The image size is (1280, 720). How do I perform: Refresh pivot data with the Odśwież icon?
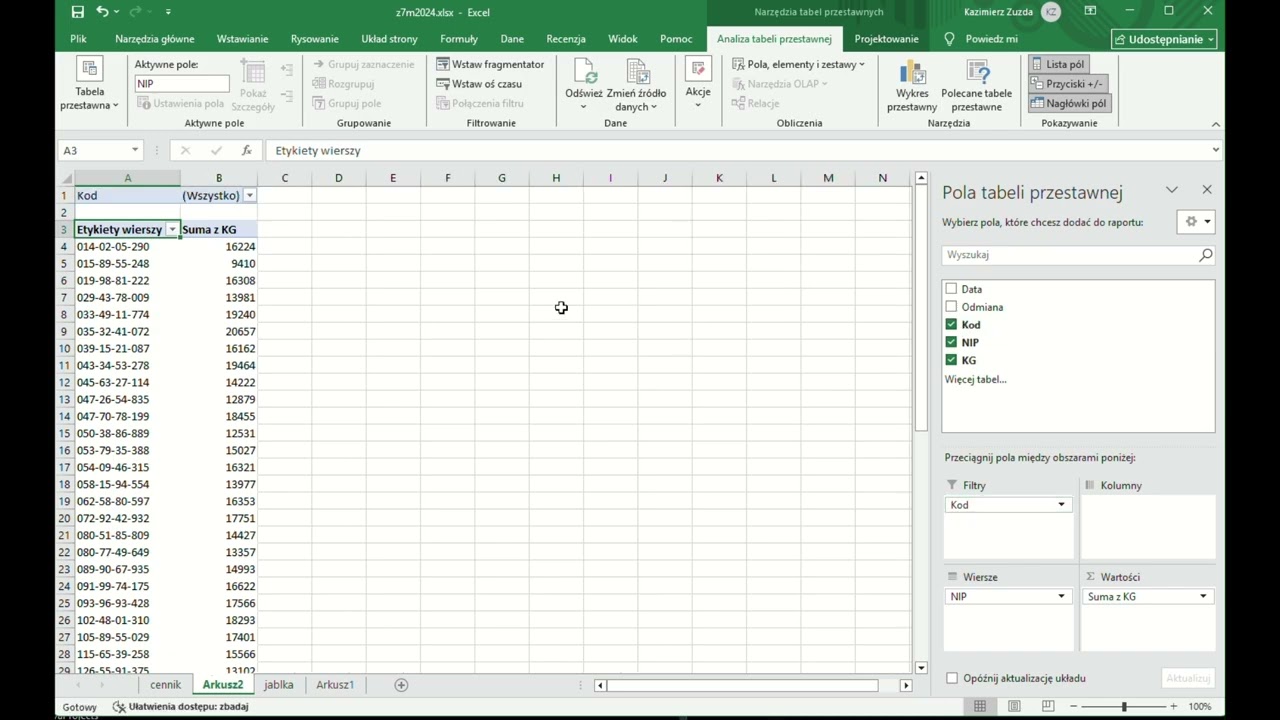[584, 72]
